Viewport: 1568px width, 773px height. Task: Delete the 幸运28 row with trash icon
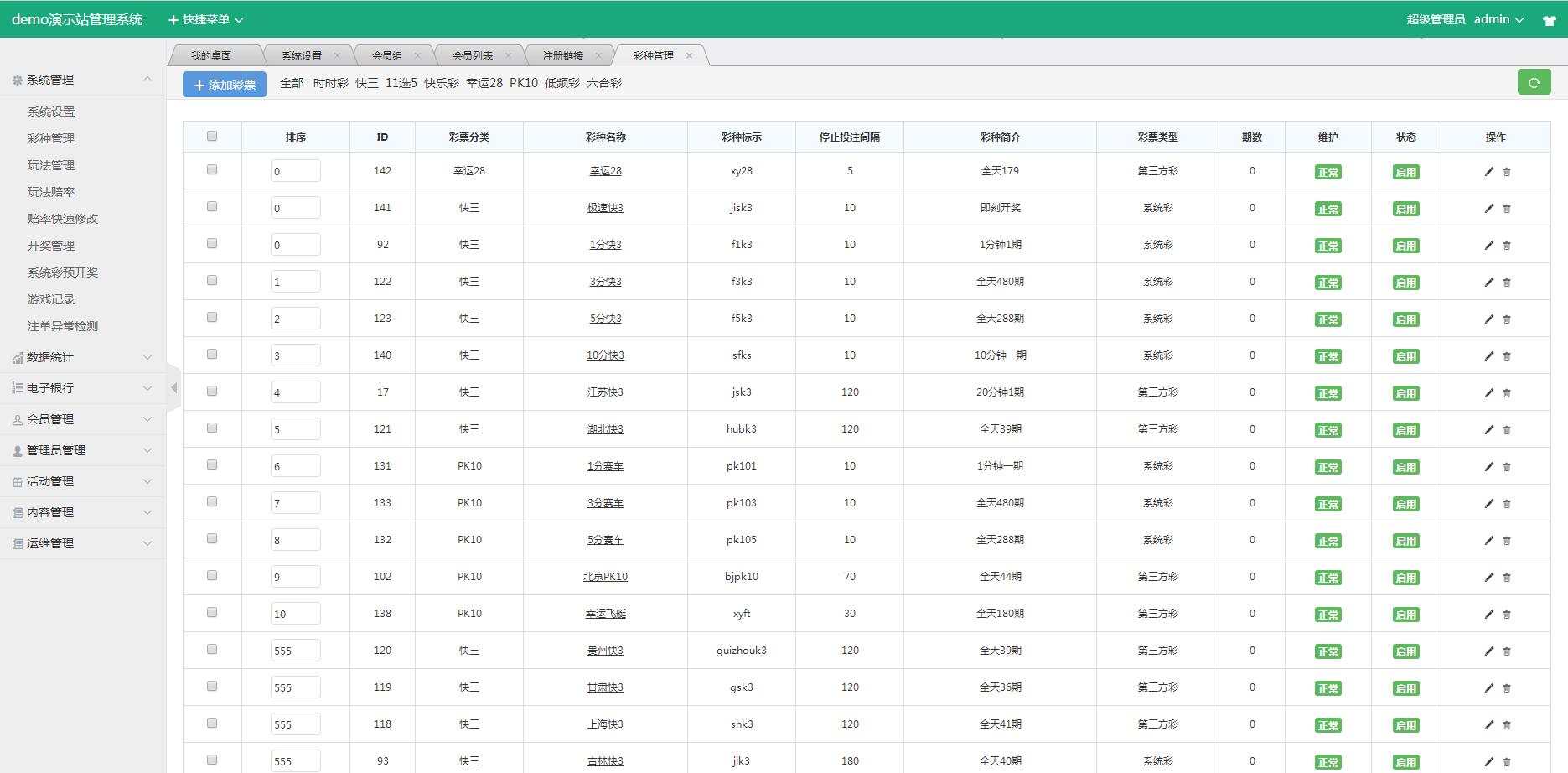pos(1507,171)
